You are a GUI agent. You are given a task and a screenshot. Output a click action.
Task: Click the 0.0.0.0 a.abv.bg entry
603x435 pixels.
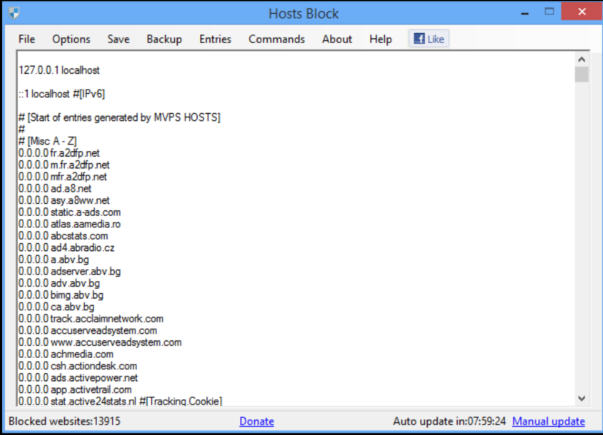54,260
